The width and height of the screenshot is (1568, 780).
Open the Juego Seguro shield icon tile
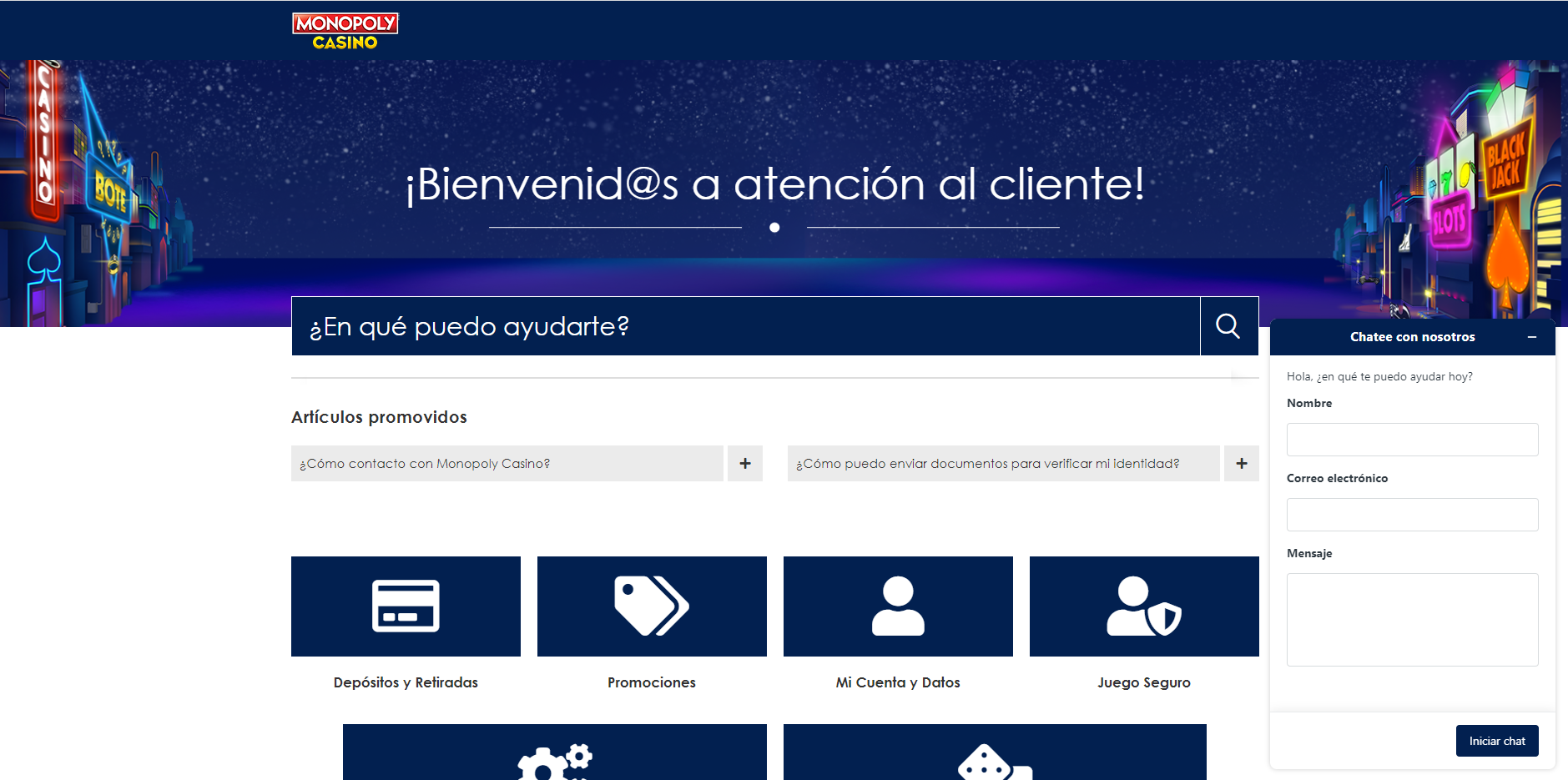coord(1144,606)
